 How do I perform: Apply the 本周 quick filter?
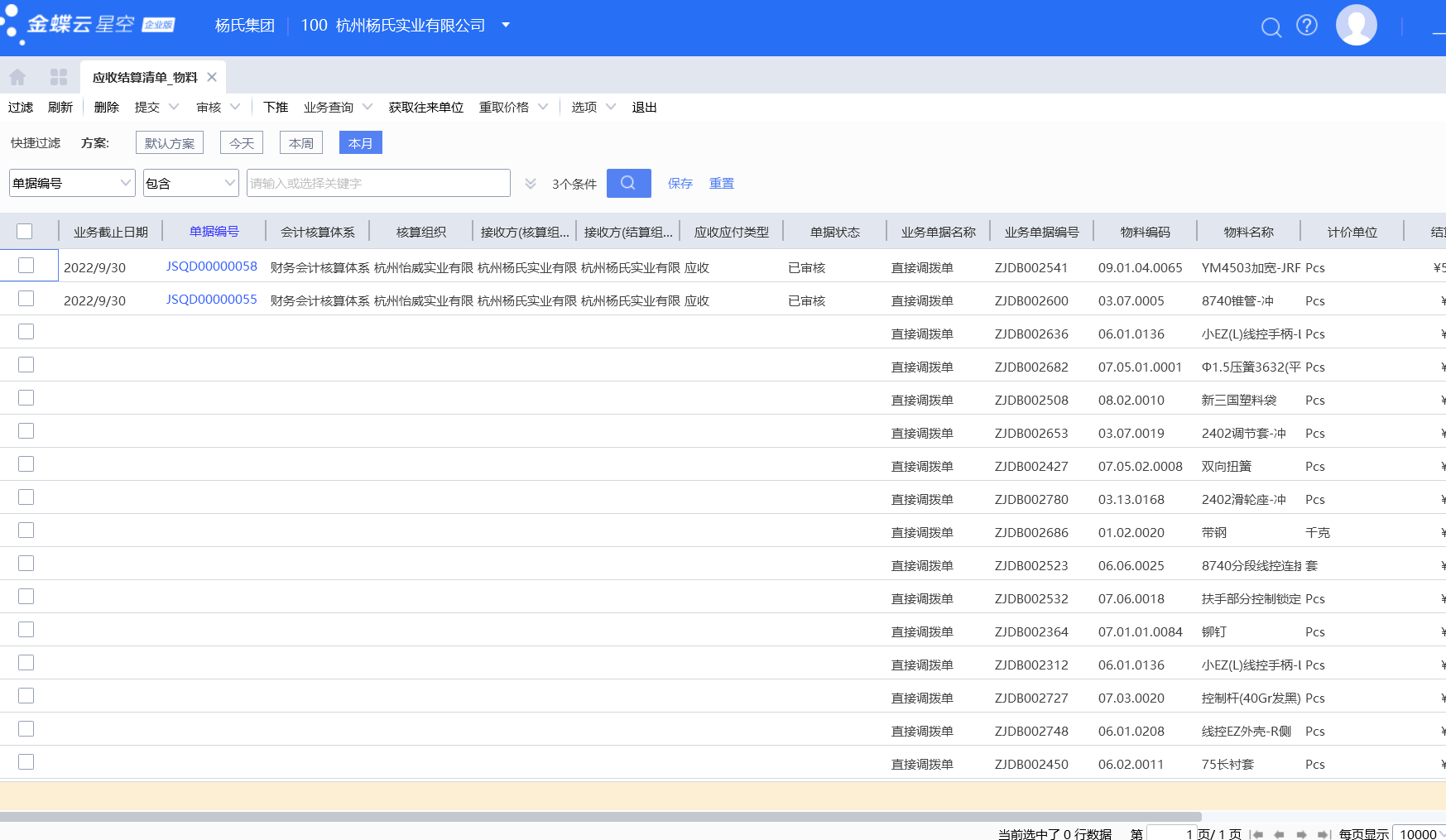coord(301,142)
